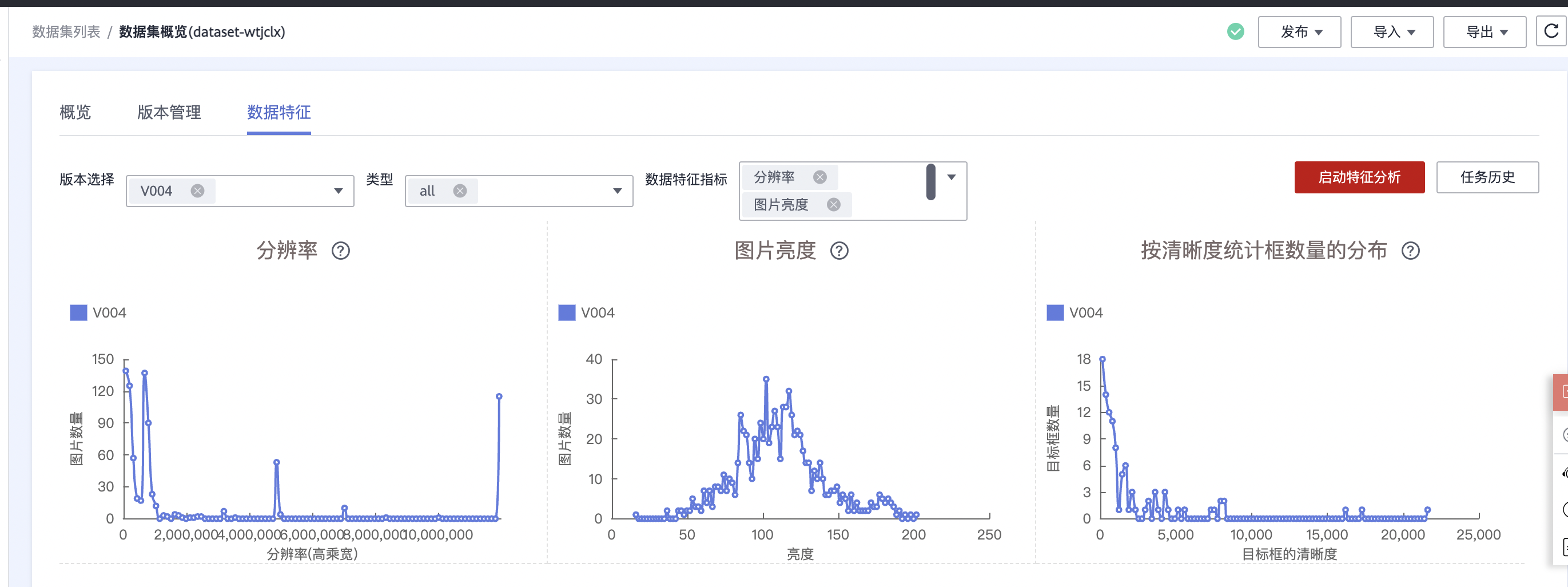Viewport: 1568px width, 587px height.
Task: Click the 数据特征指标 list scrollbar thumb
Action: [x=930, y=181]
